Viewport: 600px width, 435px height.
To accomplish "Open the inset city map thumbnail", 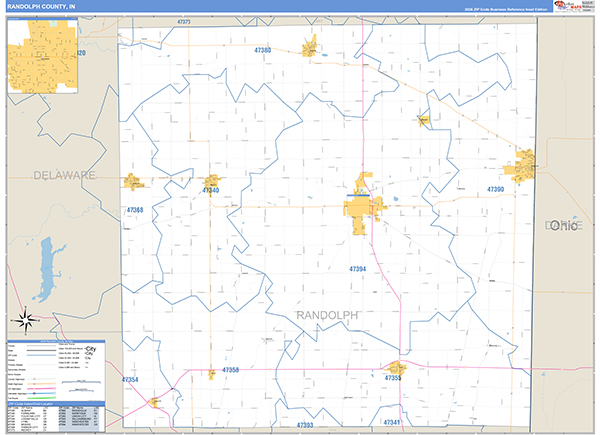I will click(42, 56).
